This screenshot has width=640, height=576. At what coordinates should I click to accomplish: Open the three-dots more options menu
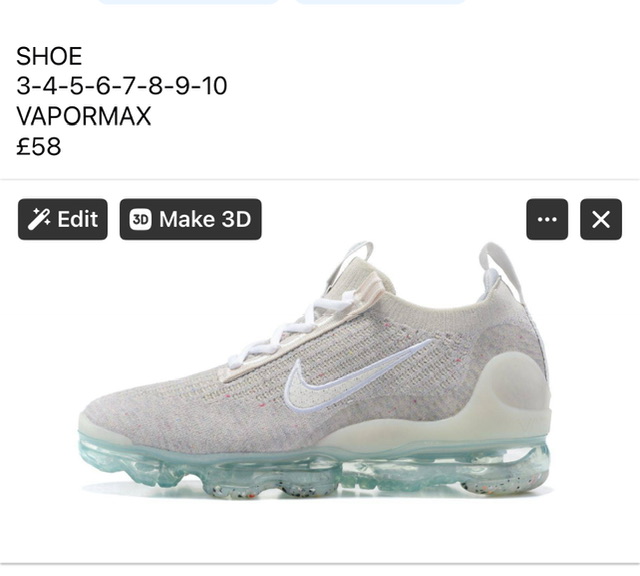tap(547, 219)
